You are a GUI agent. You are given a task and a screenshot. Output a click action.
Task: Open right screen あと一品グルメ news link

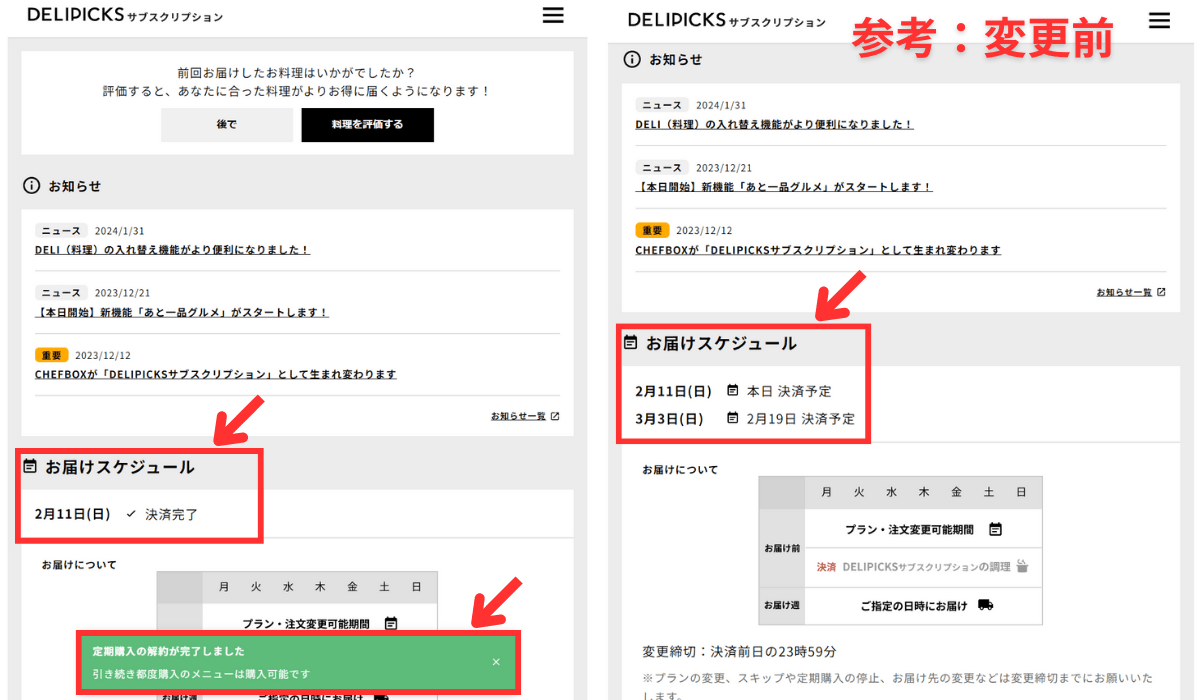[x=784, y=187]
